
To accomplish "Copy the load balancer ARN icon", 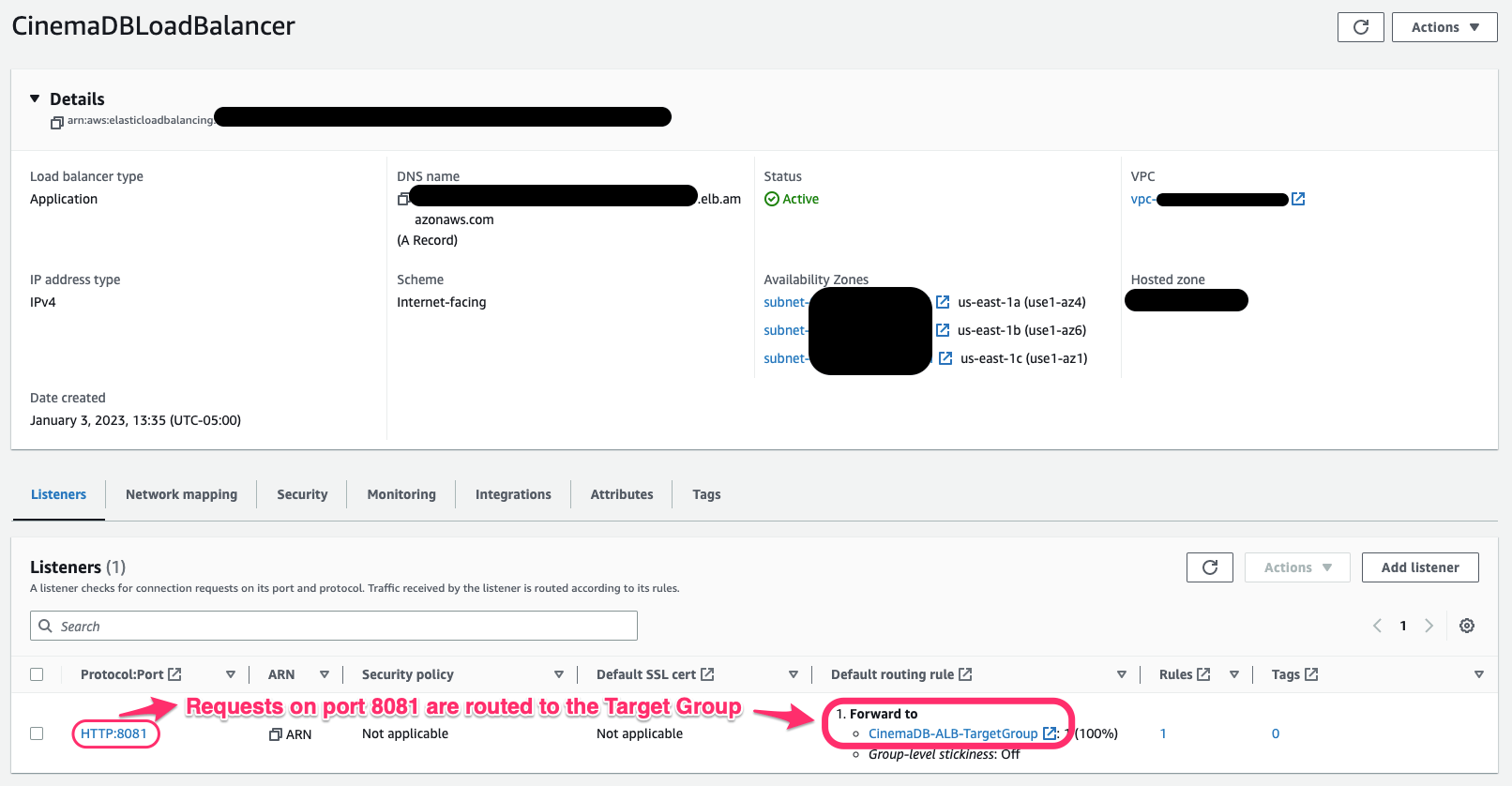I will pos(57,122).
